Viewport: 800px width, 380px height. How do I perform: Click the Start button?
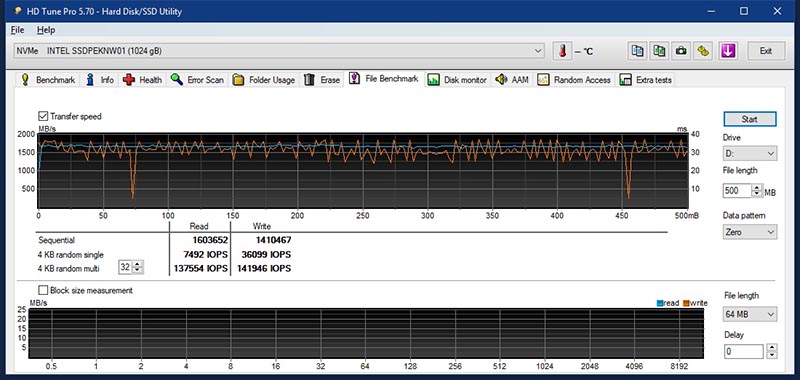coord(749,119)
